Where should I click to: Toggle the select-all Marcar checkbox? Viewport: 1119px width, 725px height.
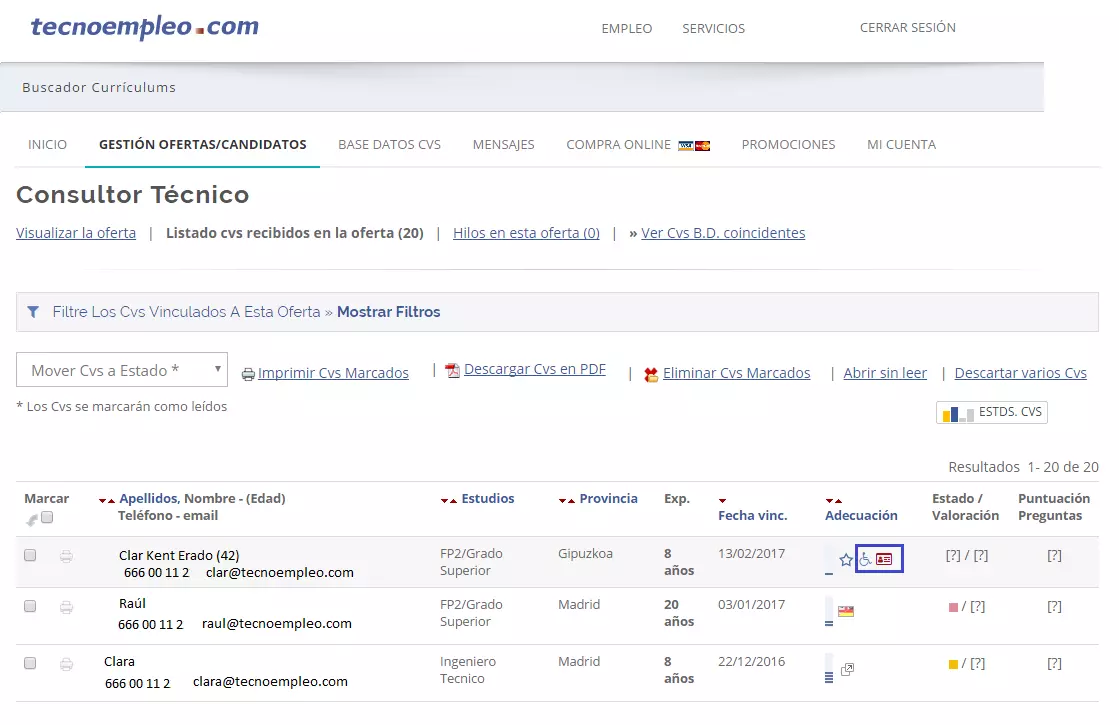[x=47, y=517]
